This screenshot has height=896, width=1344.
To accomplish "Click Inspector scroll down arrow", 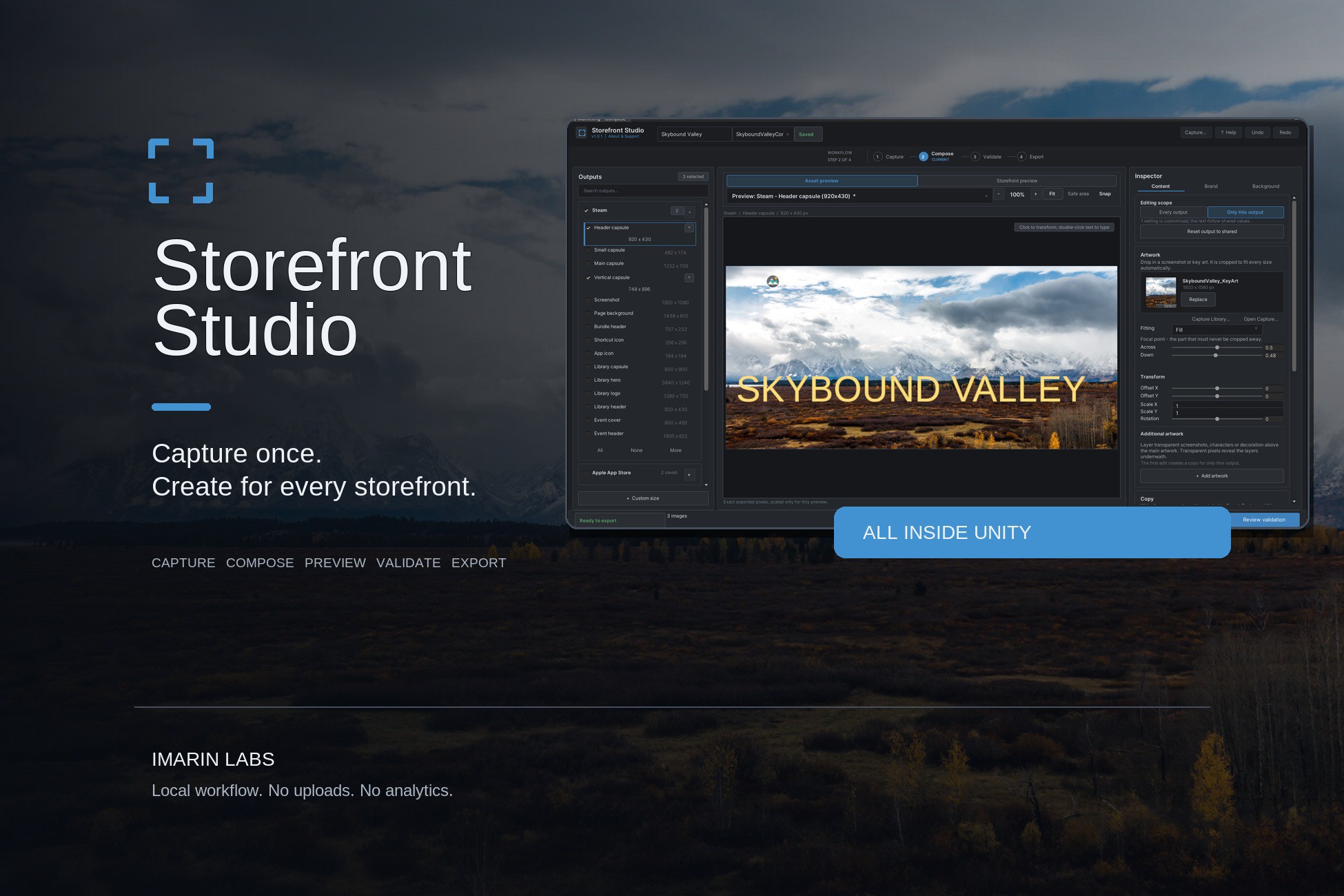I will click(1294, 502).
